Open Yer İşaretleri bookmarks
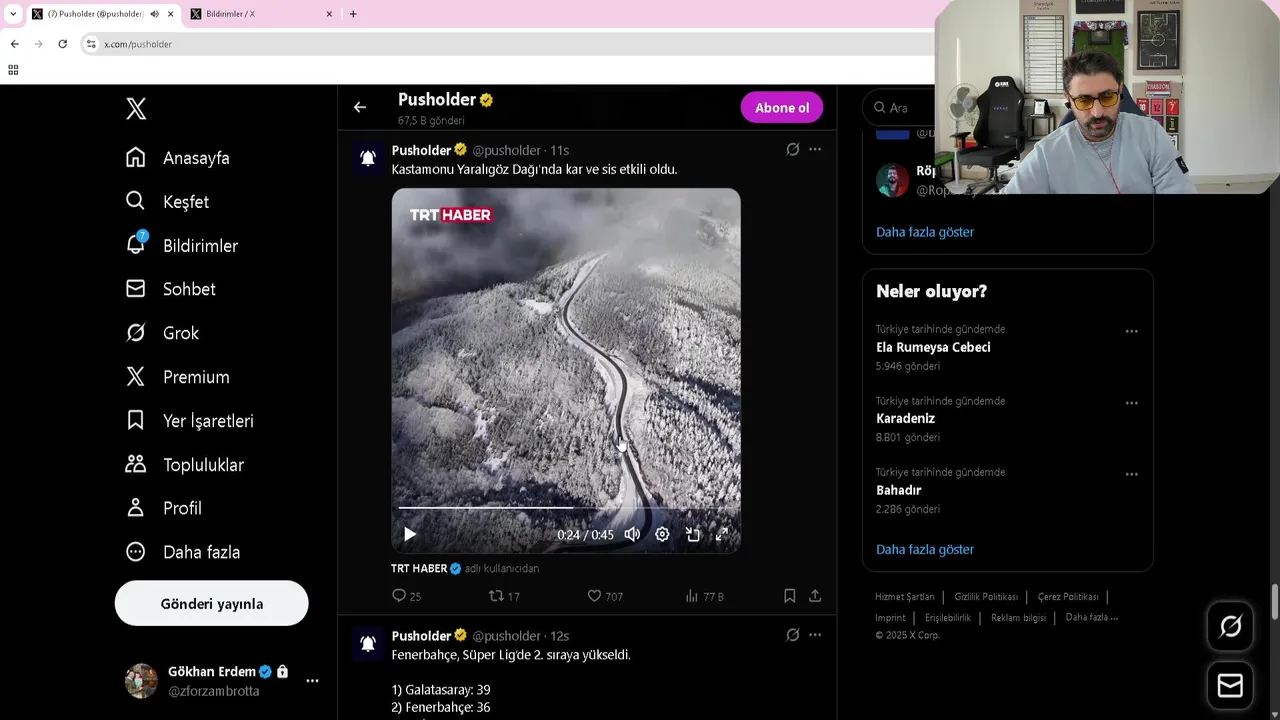The height and width of the screenshot is (720, 1280). [x=190, y=421]
